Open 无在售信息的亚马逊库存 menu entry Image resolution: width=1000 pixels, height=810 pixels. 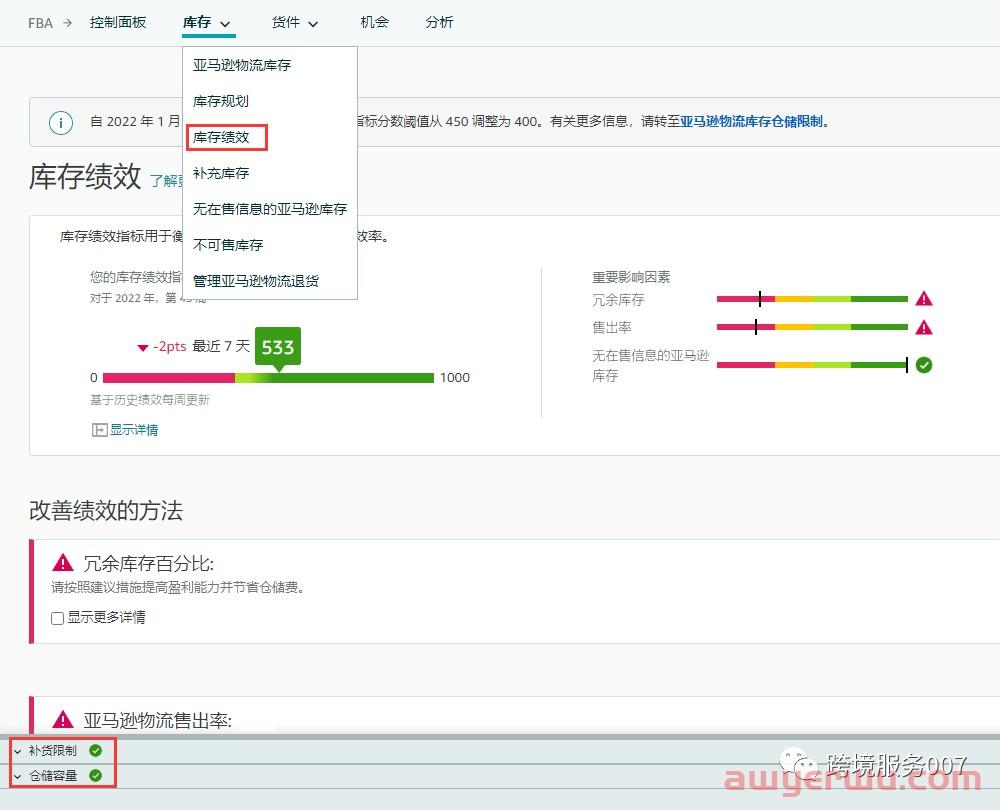click(x=270, y=209)
